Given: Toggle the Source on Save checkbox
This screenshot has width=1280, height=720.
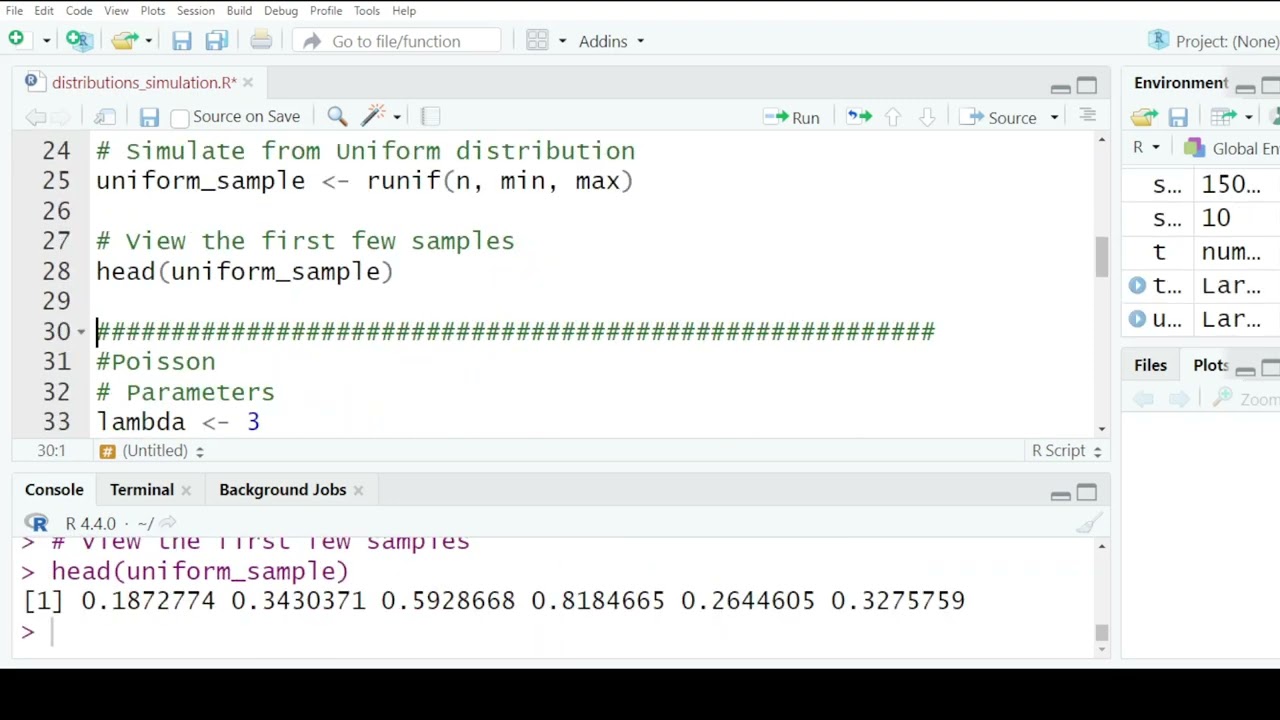Looking at the screenshot, I should [180, 118].
